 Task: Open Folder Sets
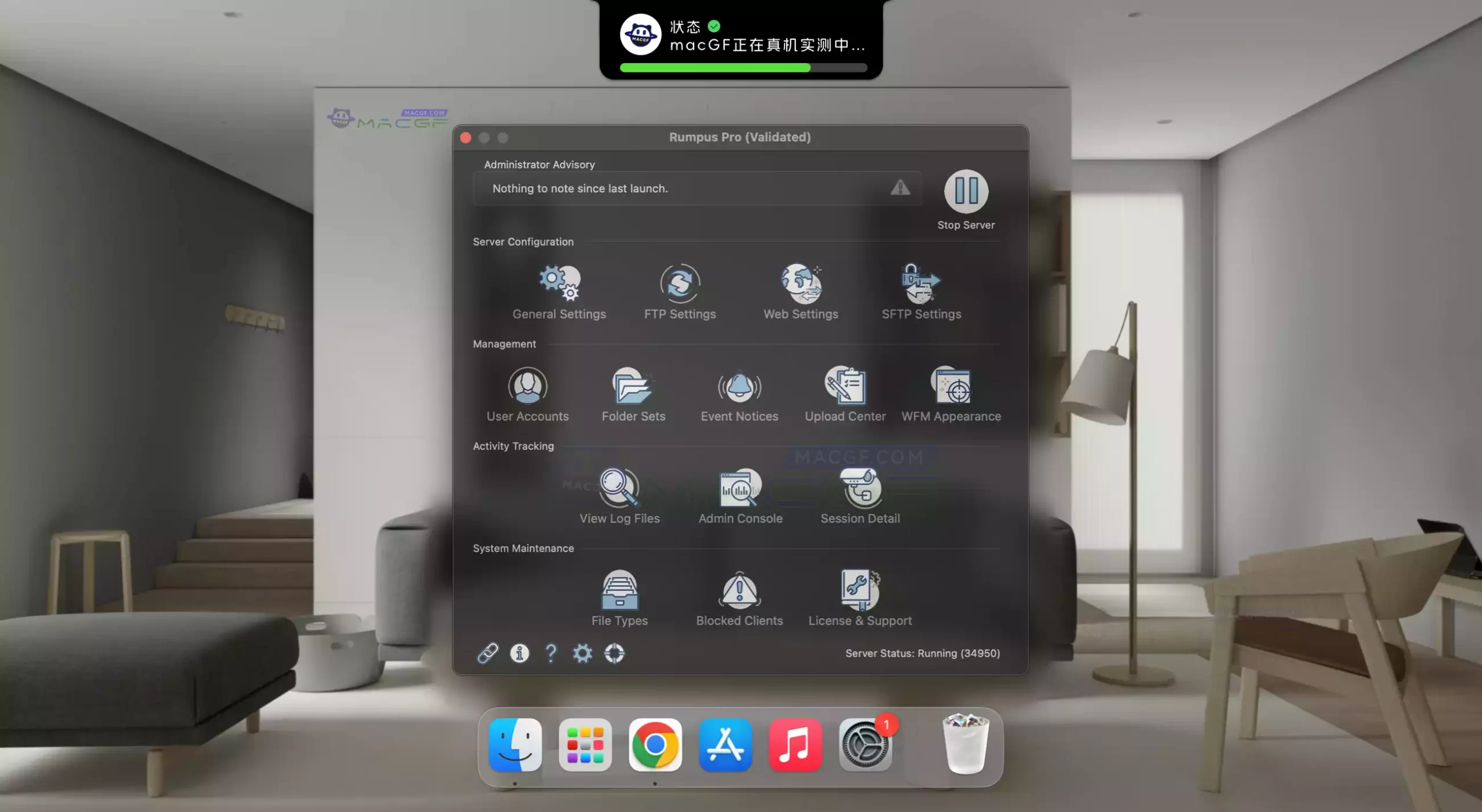633,386
